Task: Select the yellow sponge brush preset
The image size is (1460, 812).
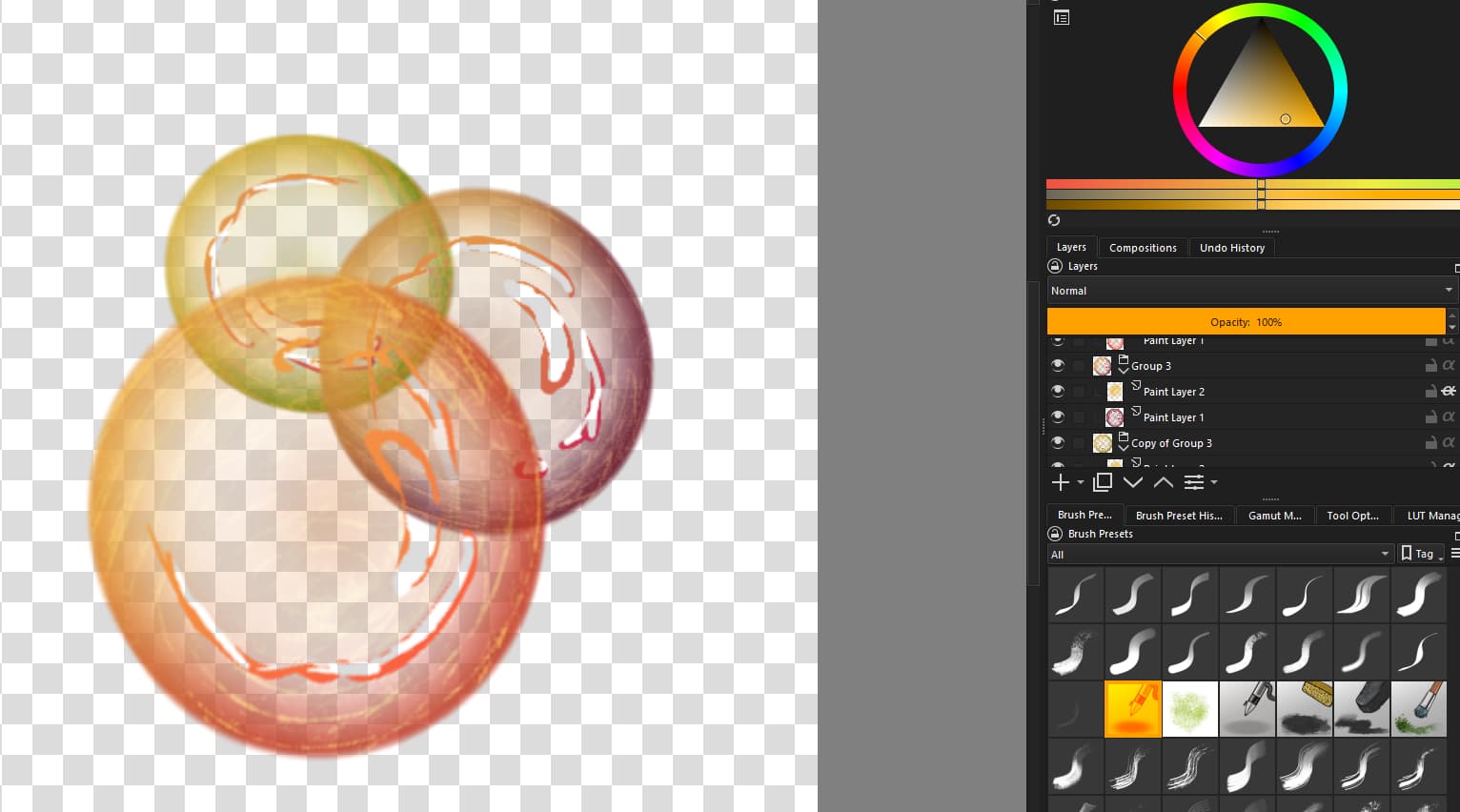Action: tap(1305, 709)
